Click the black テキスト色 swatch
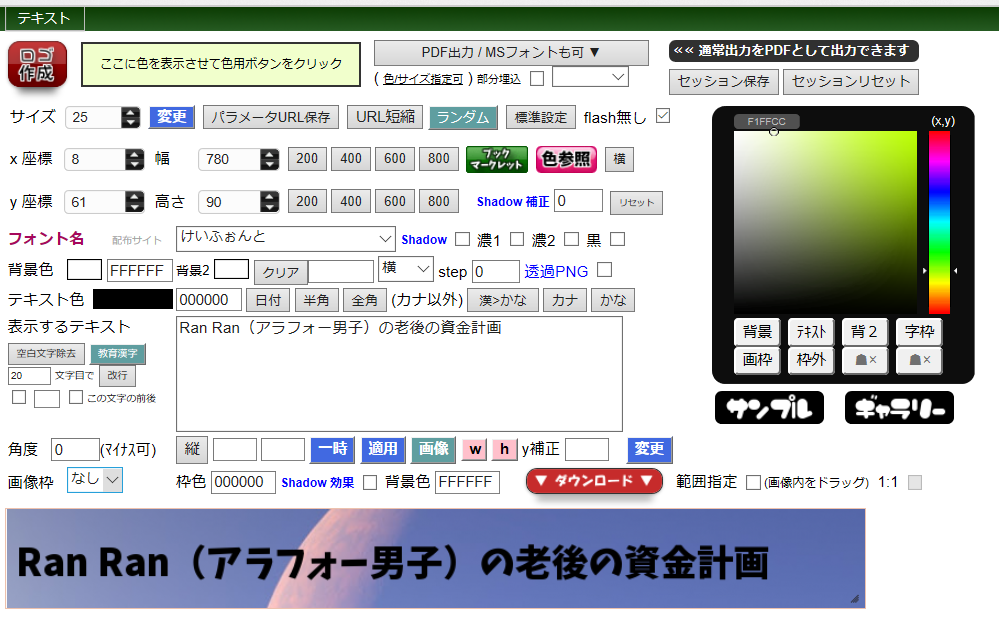This screenshot has width=999, height=629. tap(133, 299)
